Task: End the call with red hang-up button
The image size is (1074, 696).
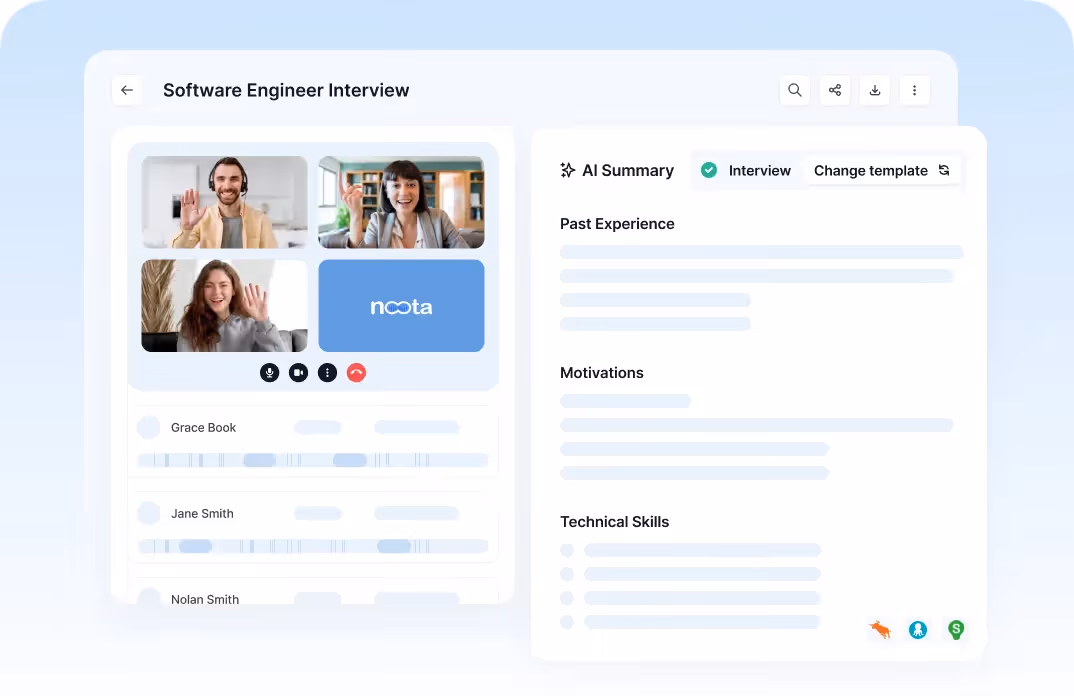Action: [x=356, y=373]
